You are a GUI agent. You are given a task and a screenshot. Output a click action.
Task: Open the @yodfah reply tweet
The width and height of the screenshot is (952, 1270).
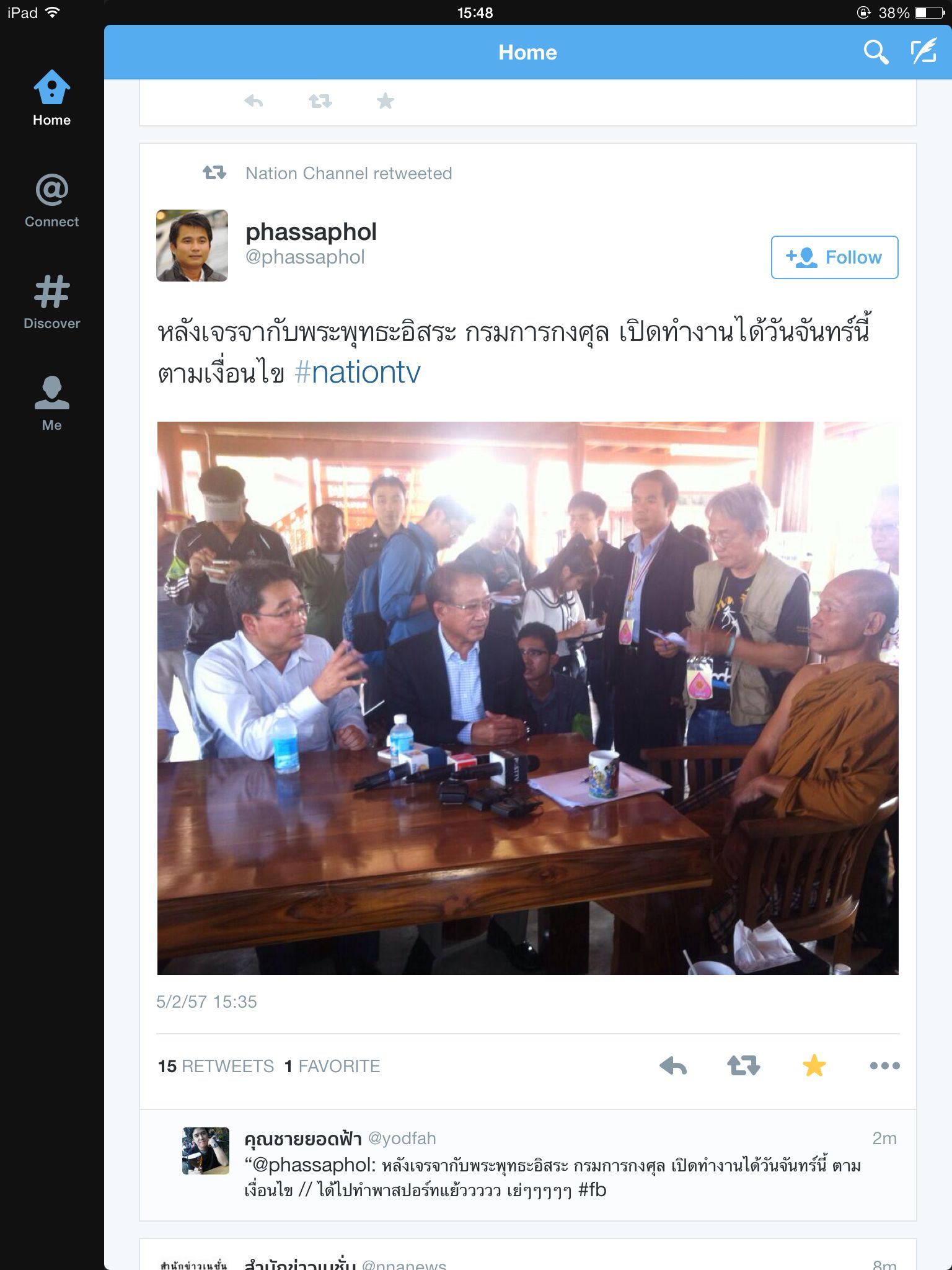coord(528,1165)
